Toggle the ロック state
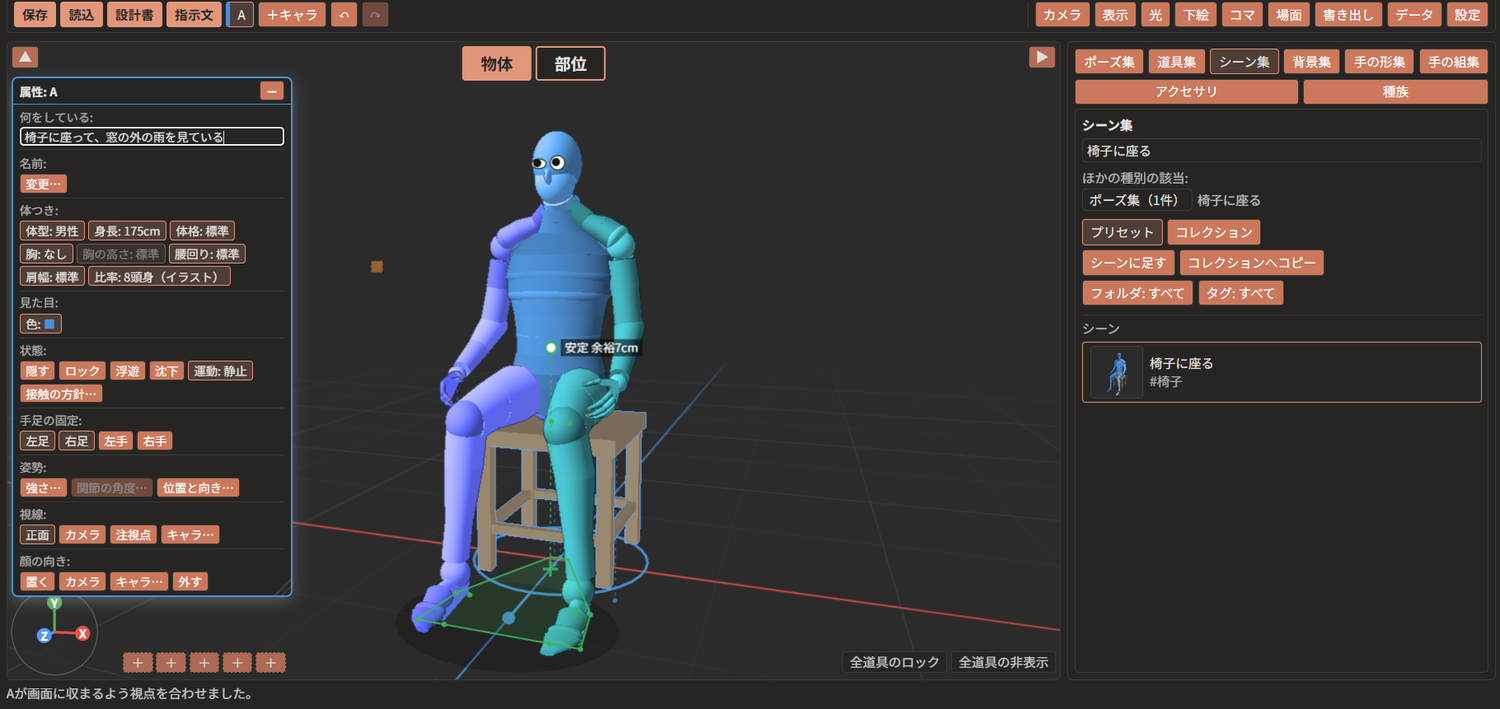The width and height of the screenshot is (1500, 709). click(x=82, y=371)
